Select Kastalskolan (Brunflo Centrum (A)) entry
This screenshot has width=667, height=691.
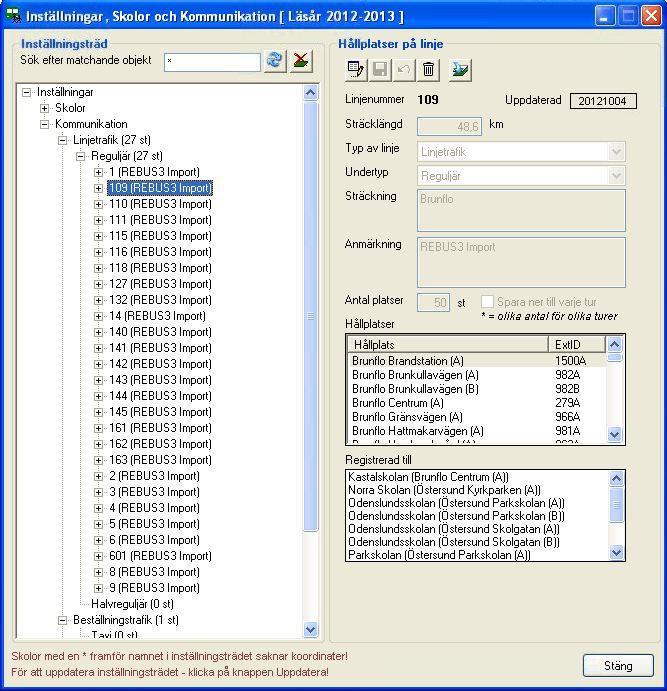coord(478,477)
